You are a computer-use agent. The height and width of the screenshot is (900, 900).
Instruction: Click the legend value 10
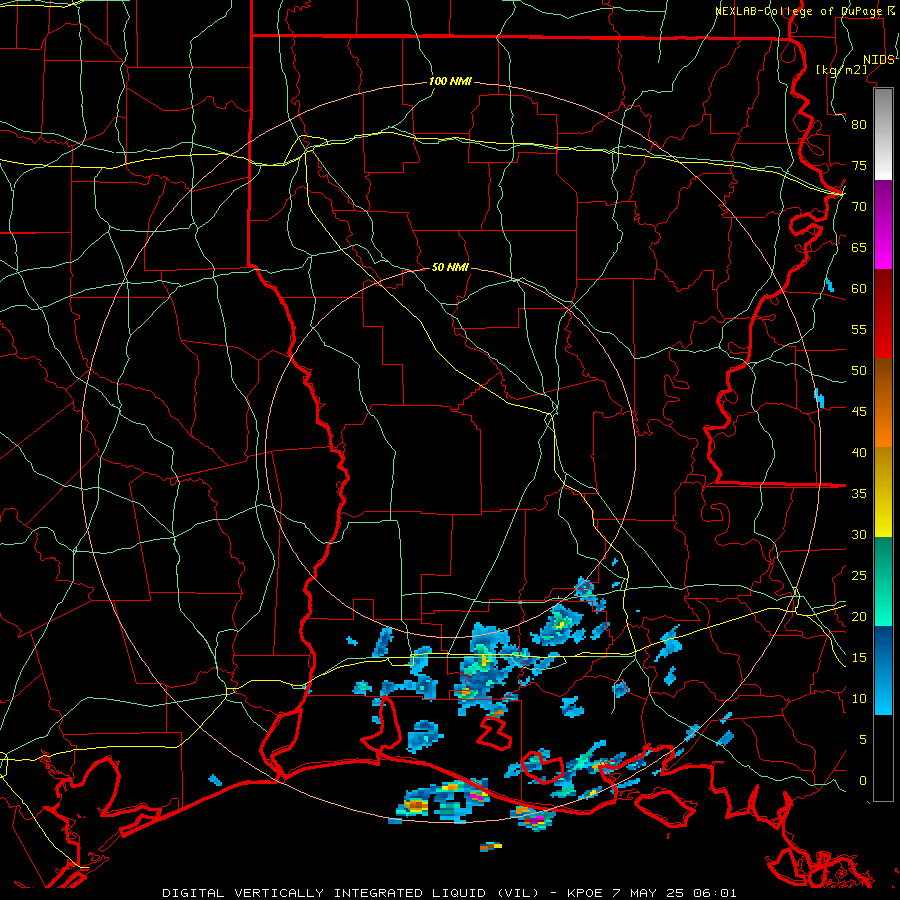[x=859, y=699]
